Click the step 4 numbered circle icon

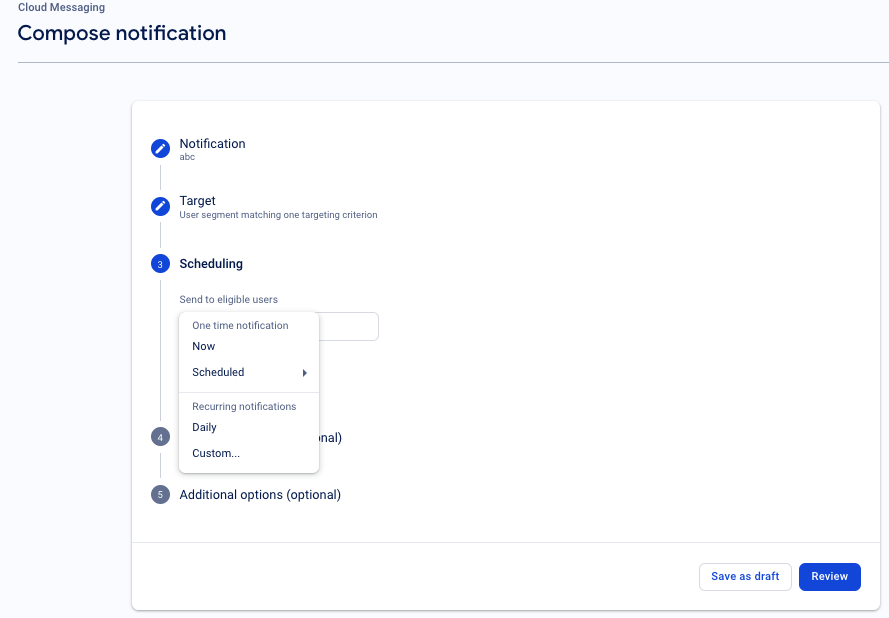(x=160, y=438)
